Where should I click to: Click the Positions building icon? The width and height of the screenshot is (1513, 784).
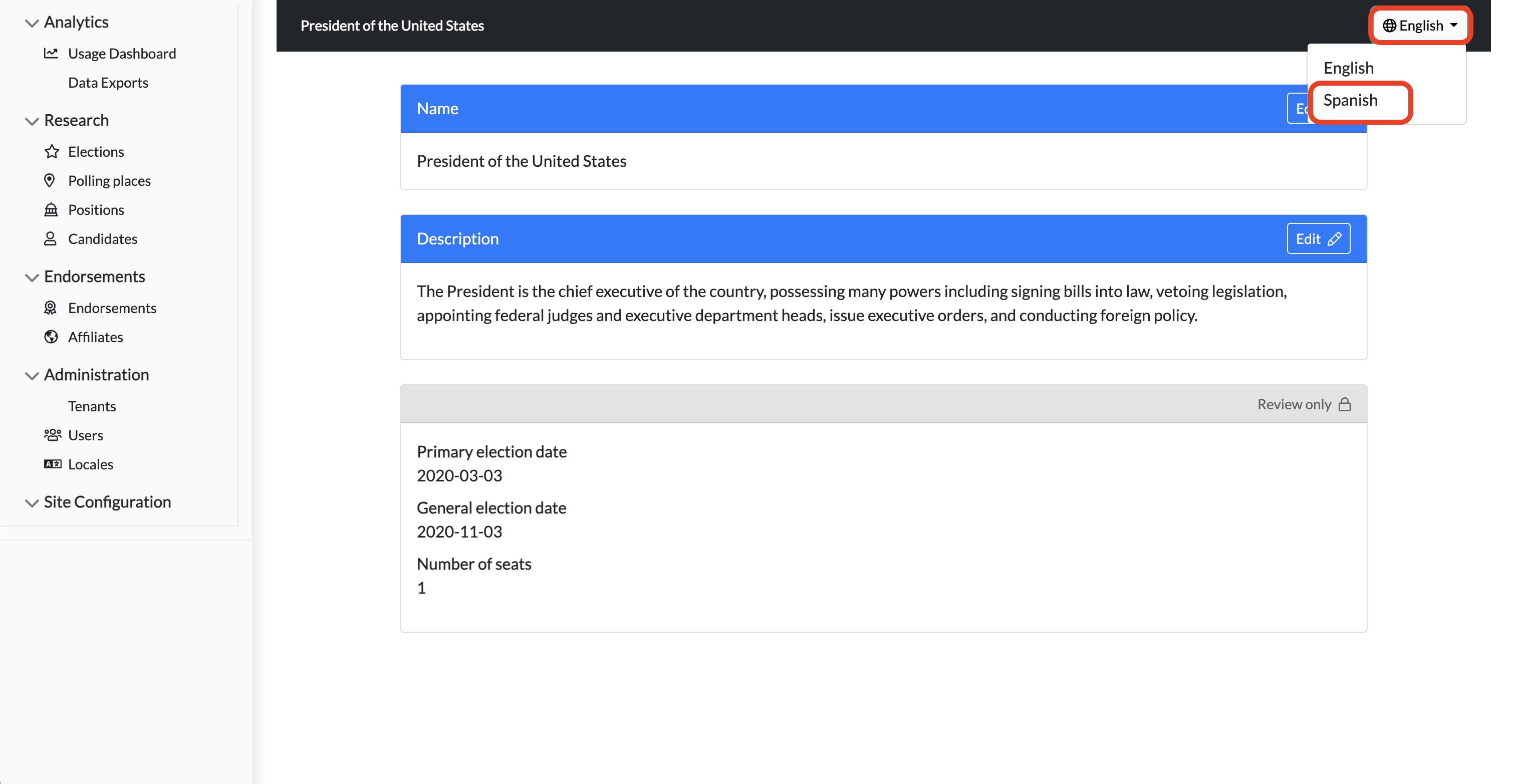[x=51, y=210]
